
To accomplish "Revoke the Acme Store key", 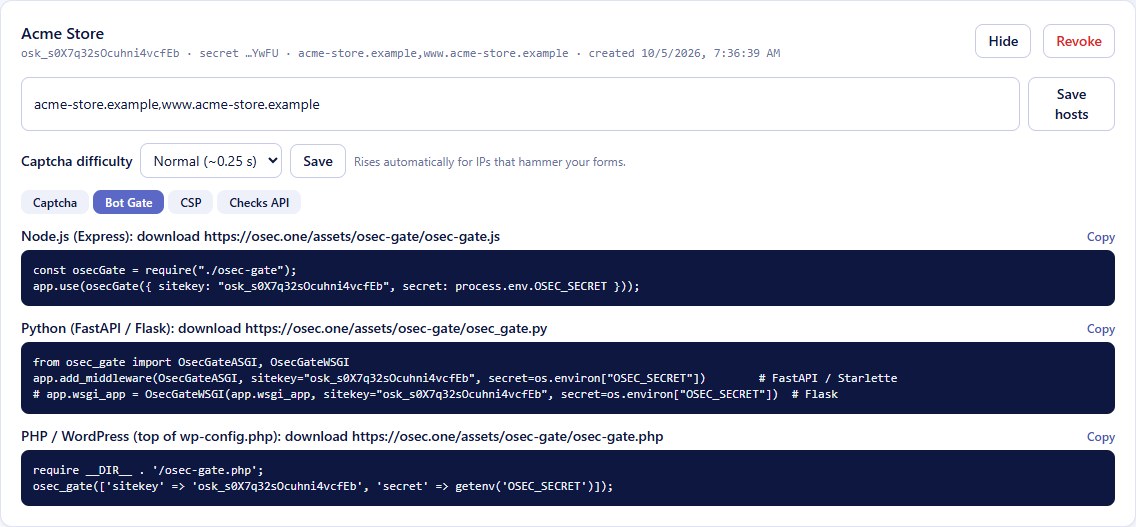I will pos(1079,41).
